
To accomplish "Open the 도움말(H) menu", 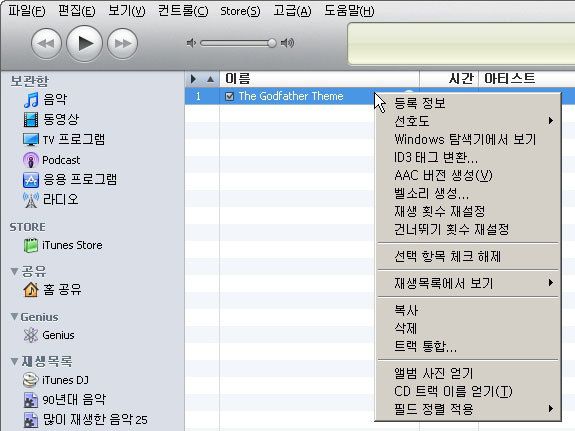I will pyautogui.click(x=349, y=11).
